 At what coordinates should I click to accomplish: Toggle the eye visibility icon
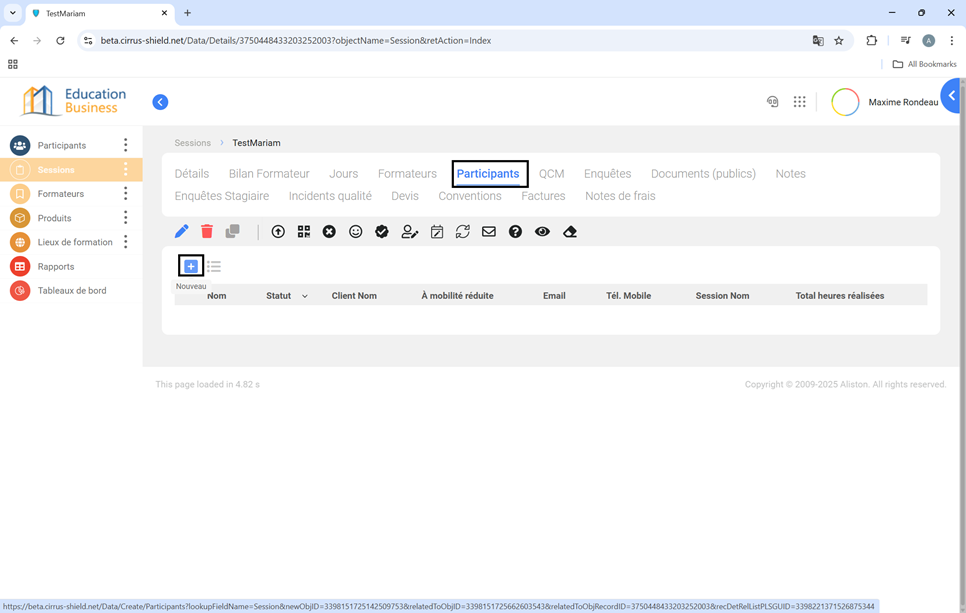pos(542,232)
